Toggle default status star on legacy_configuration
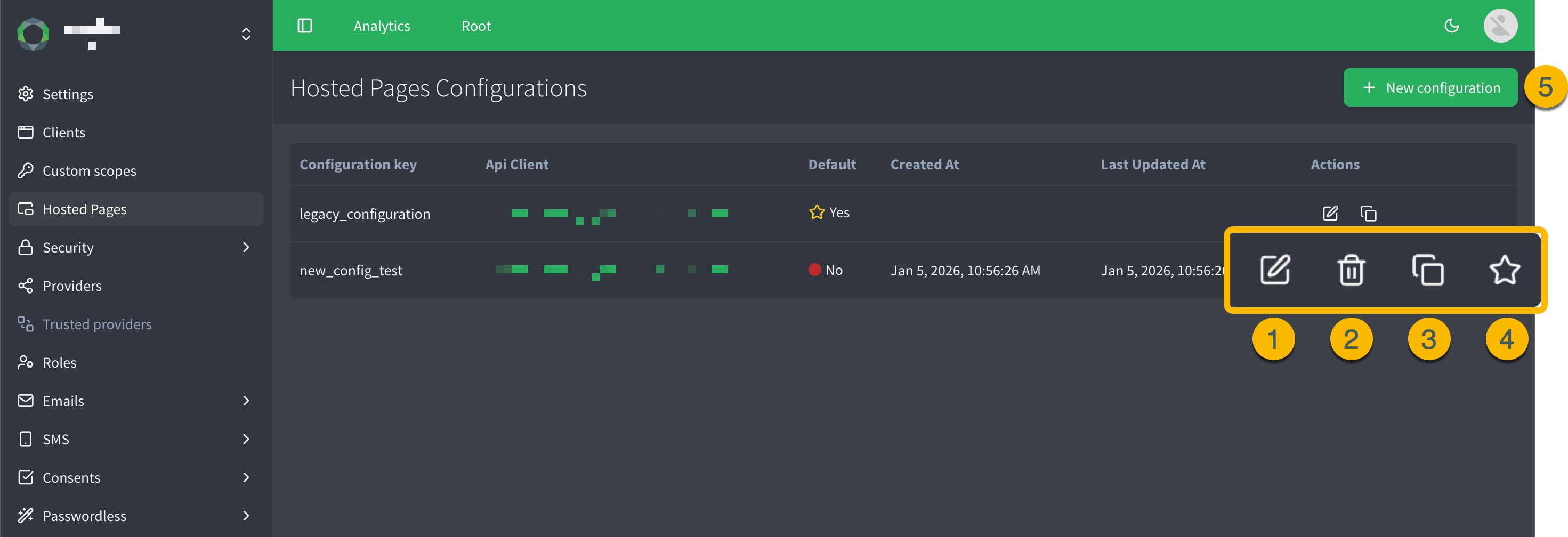1568x537 pixels. click(817, 212)
